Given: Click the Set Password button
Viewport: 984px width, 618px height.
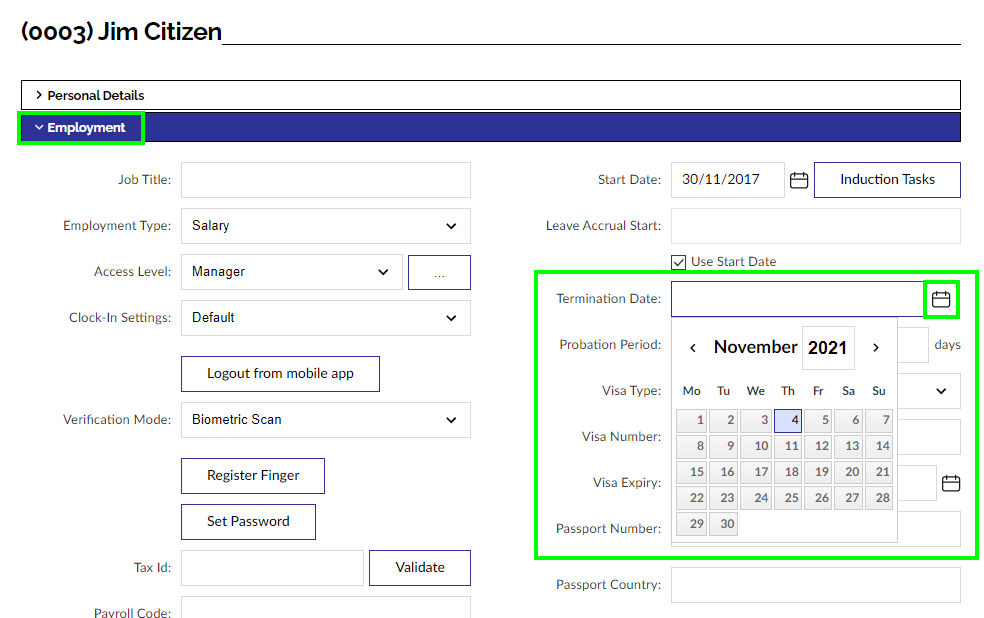Looking at the screenshot, I should pyautogui.click(x=248, y=522).
